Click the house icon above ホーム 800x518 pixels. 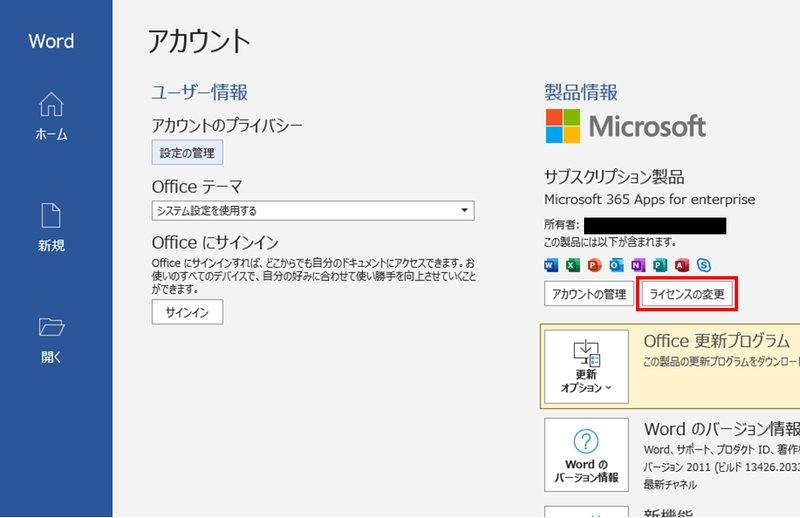[x=52, y=105]
